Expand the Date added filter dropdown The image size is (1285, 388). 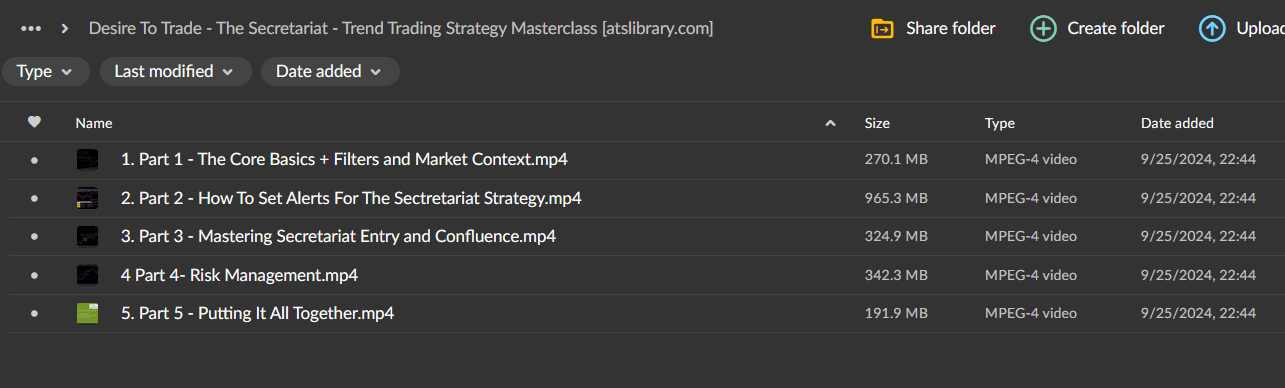(330, 71)
